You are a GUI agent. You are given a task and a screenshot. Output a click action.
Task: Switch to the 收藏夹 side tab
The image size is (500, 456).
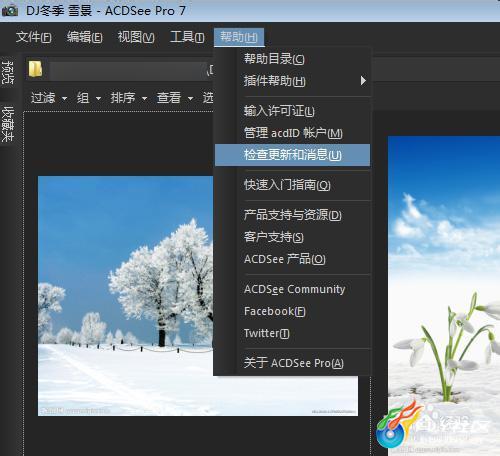[x=7, y=124]
